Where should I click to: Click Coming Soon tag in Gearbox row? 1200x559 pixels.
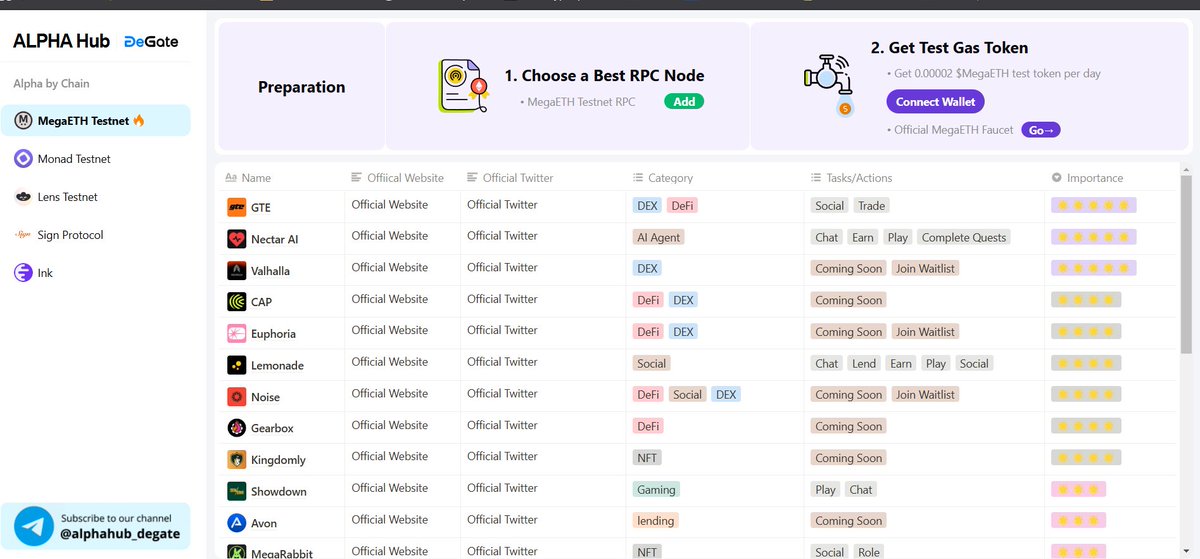coord(848,427)
